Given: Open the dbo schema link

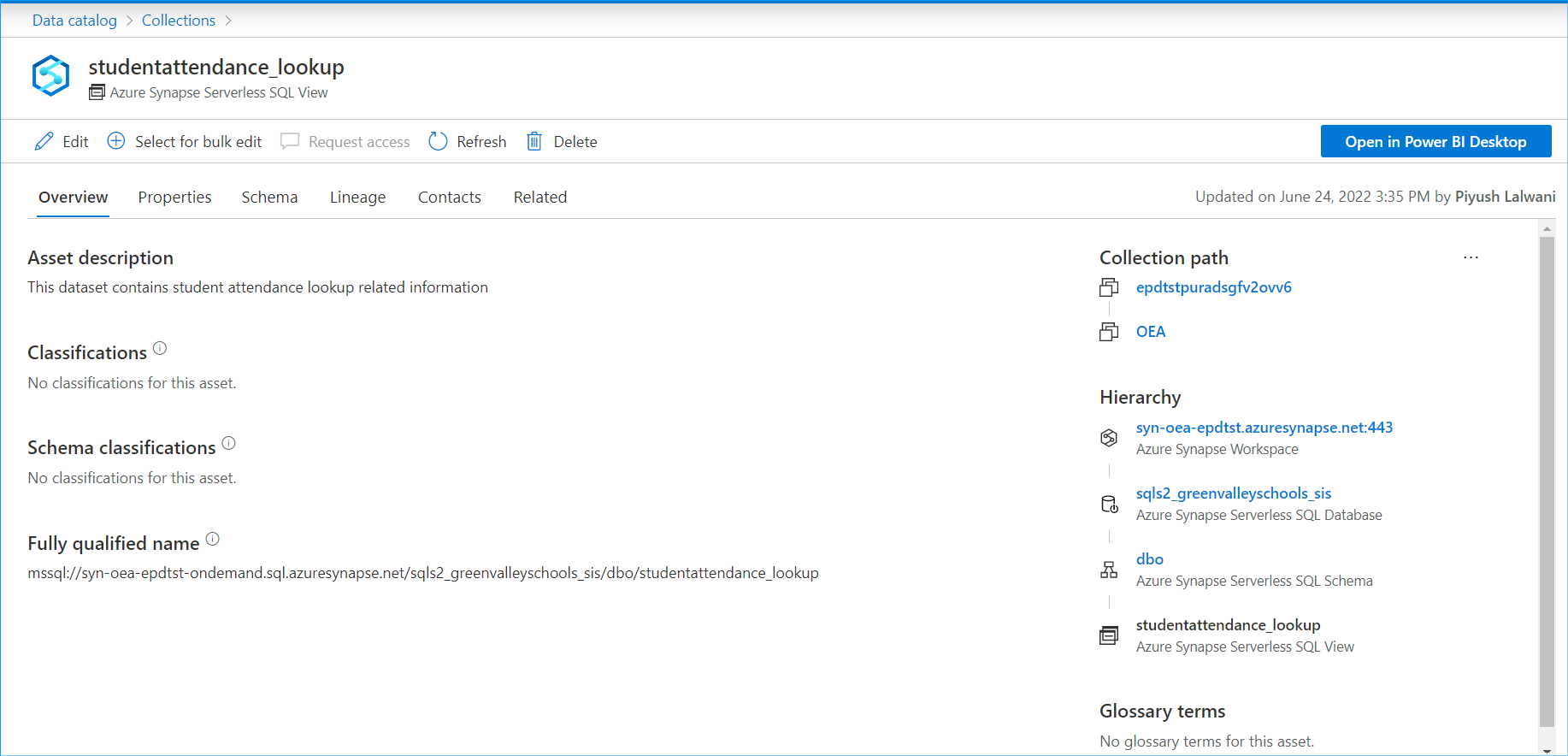Looking at the screenshot, I should point(1149,559).
